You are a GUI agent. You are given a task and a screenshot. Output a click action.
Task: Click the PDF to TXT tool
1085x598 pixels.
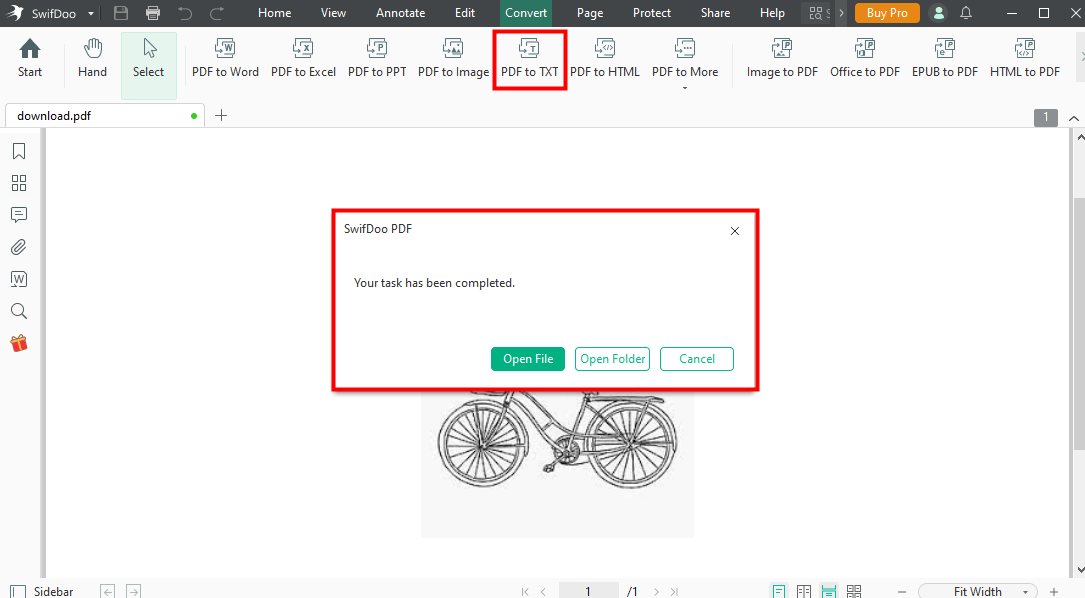529,59
